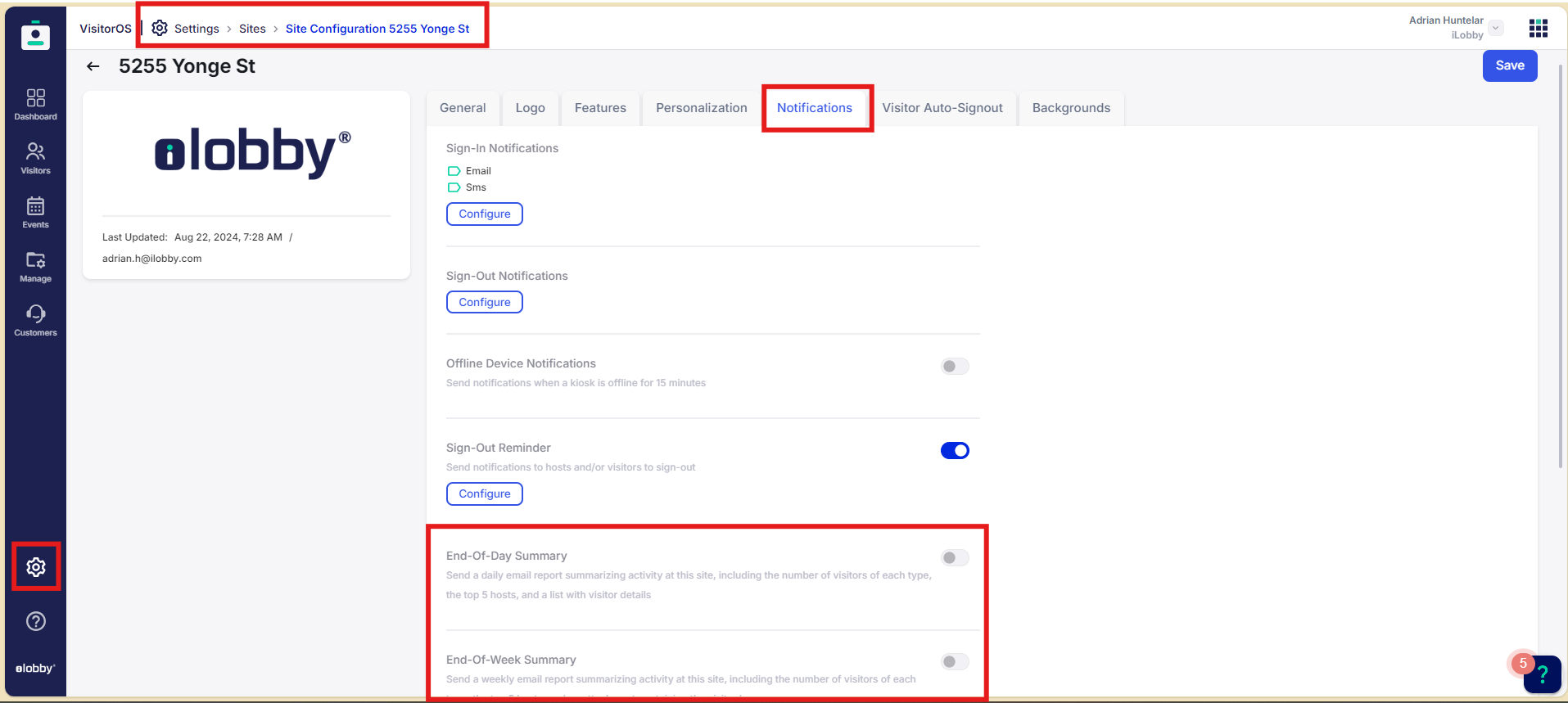Open the Events calendar icon
Screen dimensions: 1568x703
(x=35, y=213)
